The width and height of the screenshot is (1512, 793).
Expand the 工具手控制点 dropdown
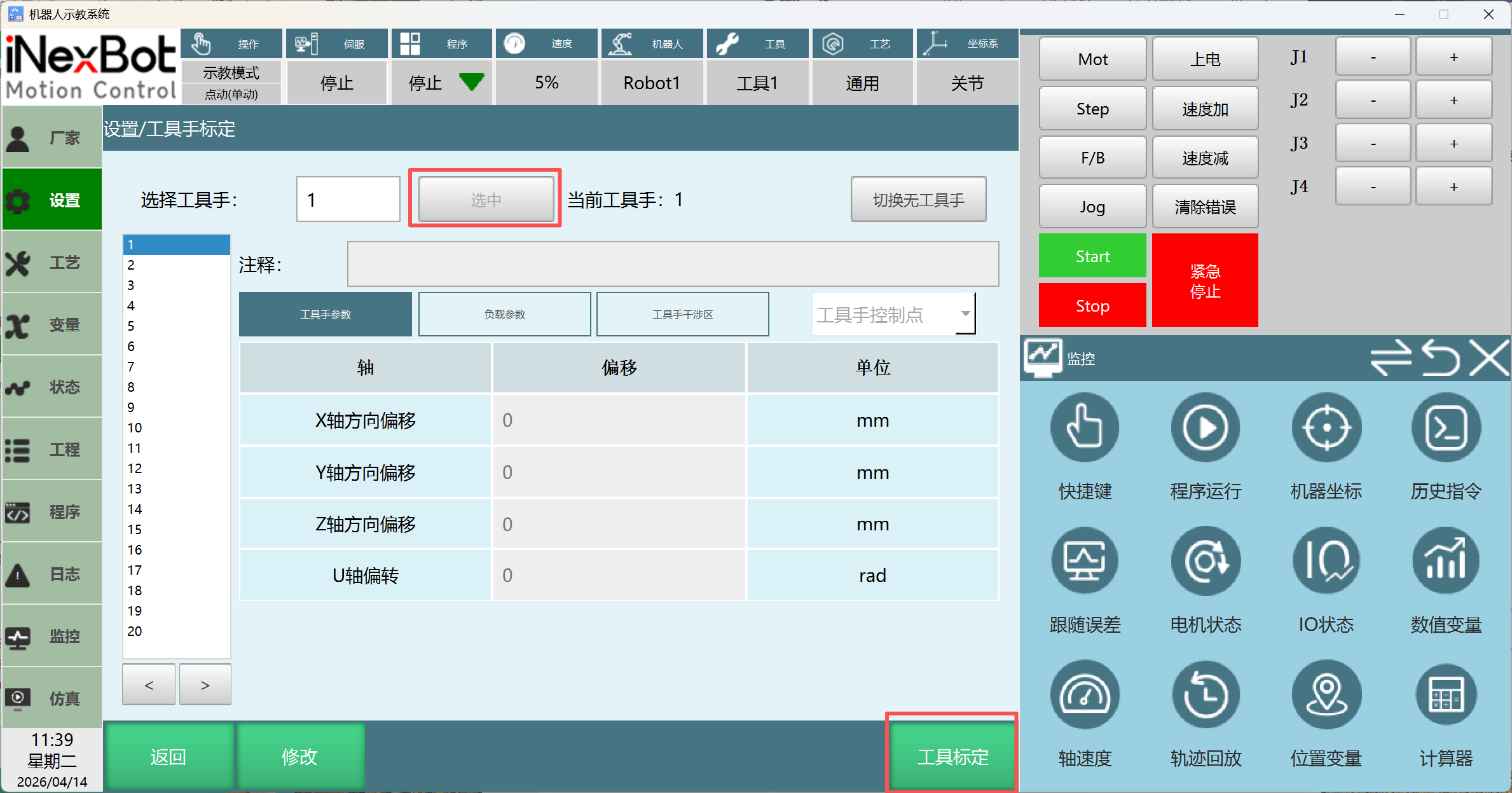(965, 314)
